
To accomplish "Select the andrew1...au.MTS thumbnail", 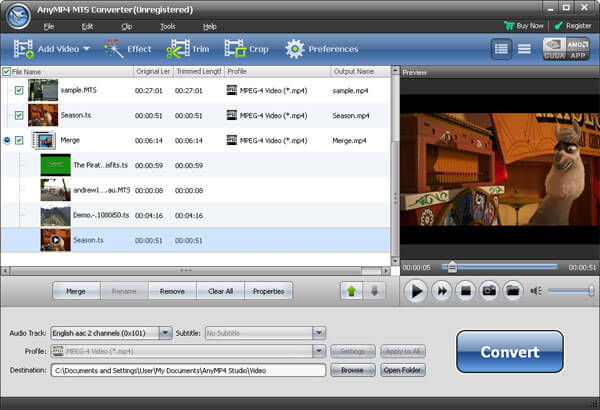I will point(55,190).
